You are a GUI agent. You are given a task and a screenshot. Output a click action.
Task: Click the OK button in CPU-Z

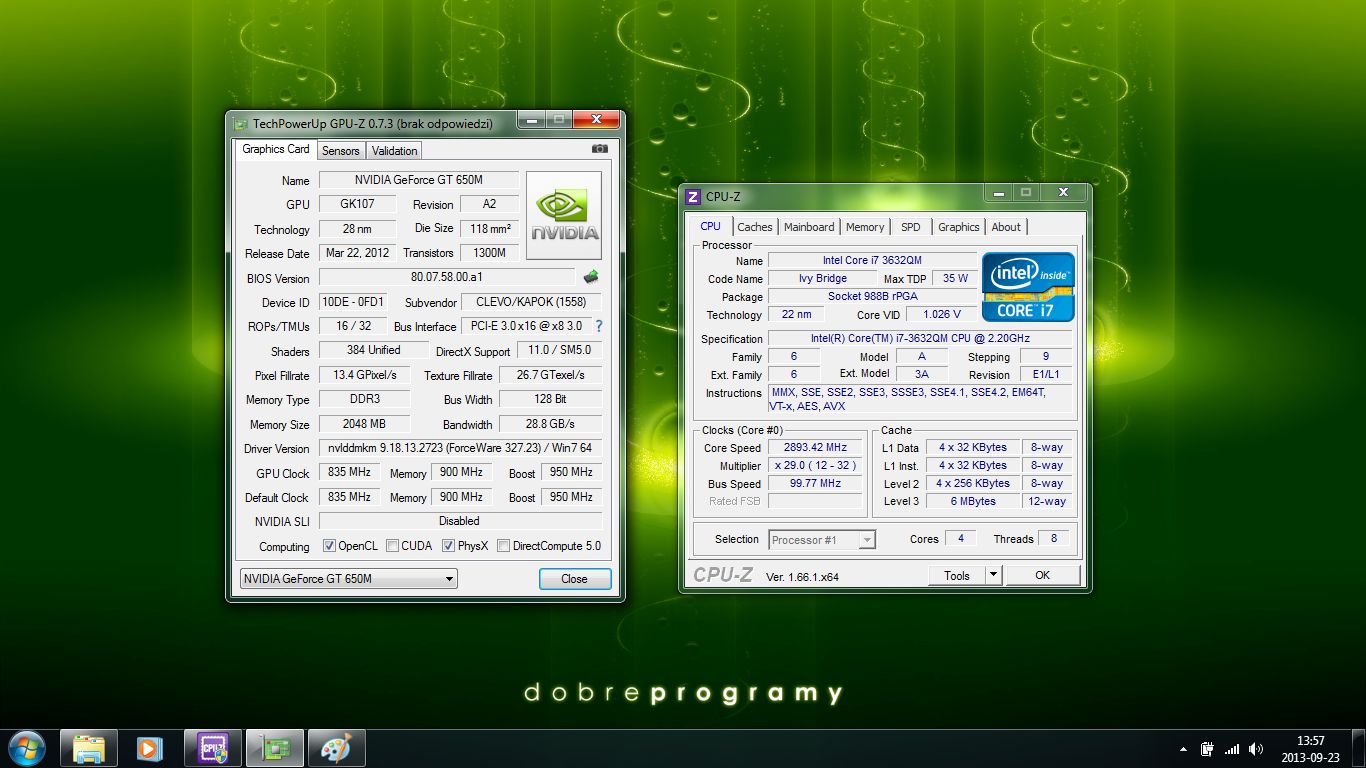(x=1042, y=575)
